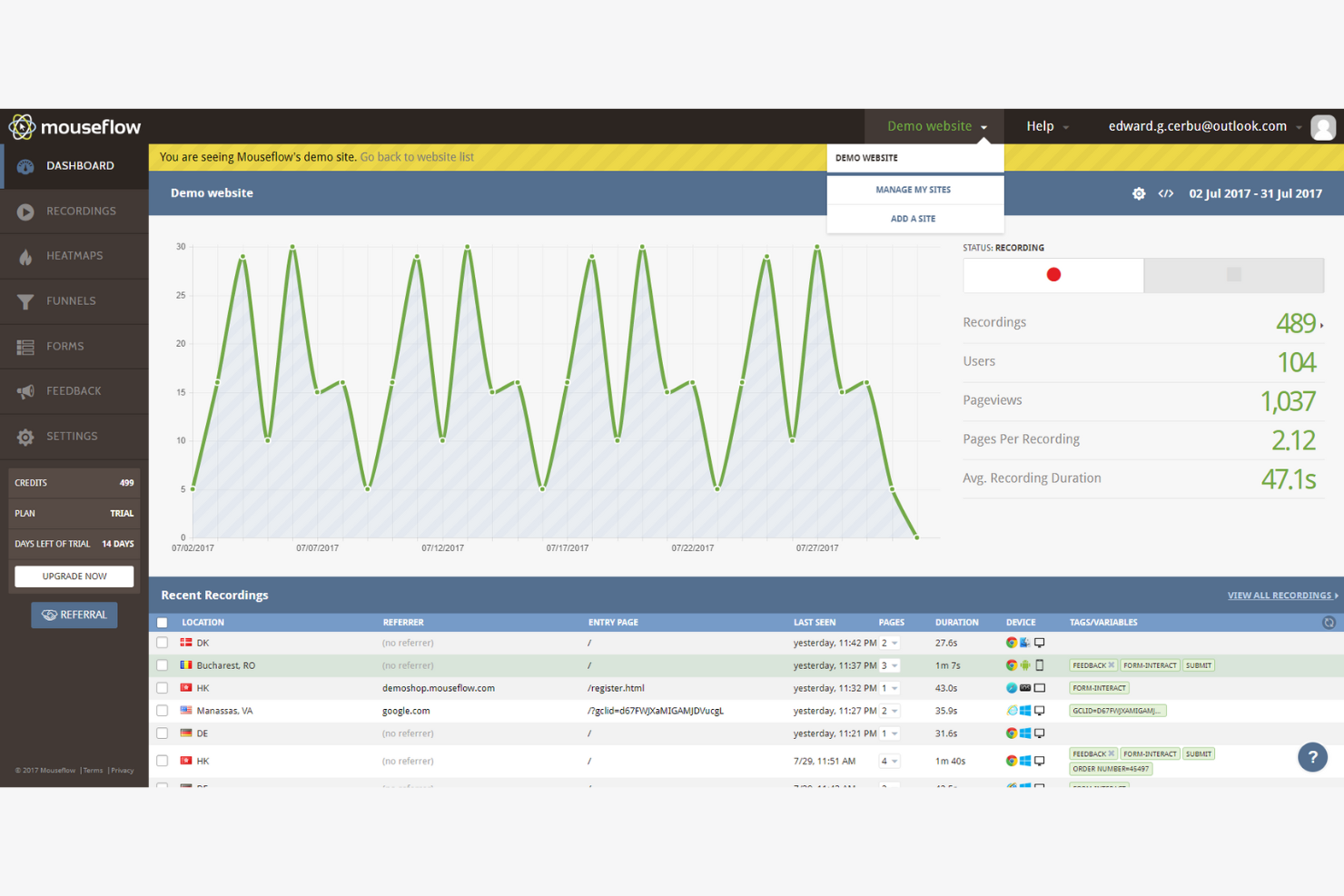Click mobile phone device icon in Bucharest row
1344x896 pixels.
pyautogui.click(x=1040, y=665)
